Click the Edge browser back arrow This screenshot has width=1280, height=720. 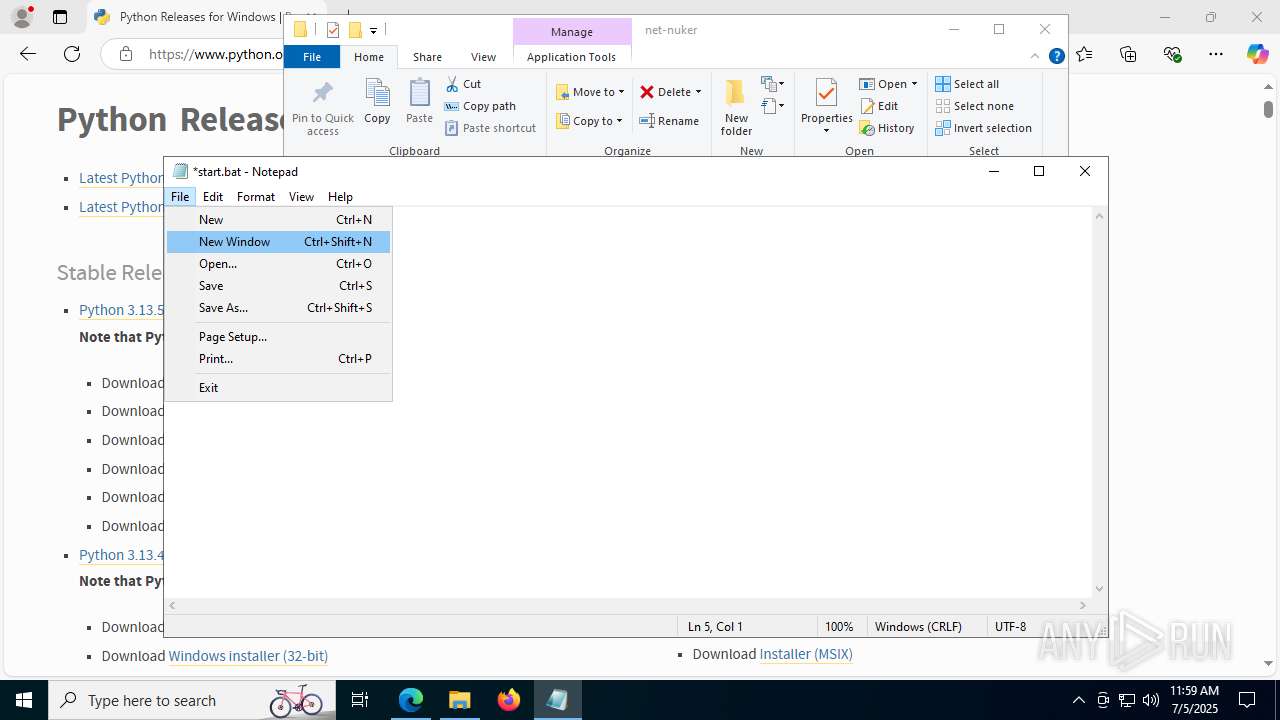(28, 54)
